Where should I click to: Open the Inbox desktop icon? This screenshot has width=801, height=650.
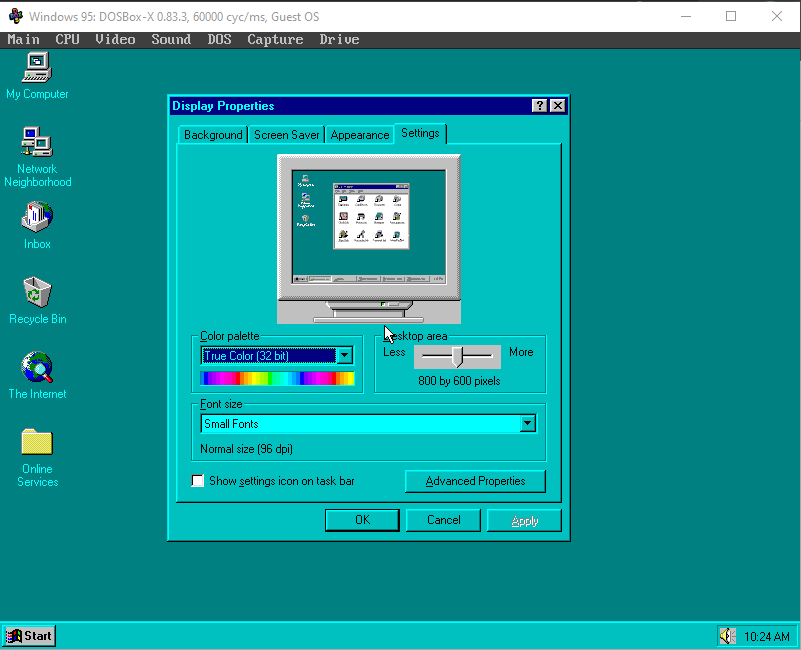coord(37,218)
